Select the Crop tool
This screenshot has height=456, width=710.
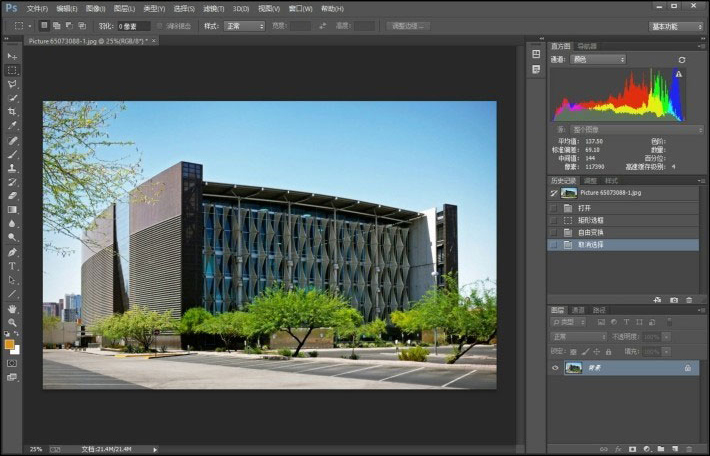point(12,111)
